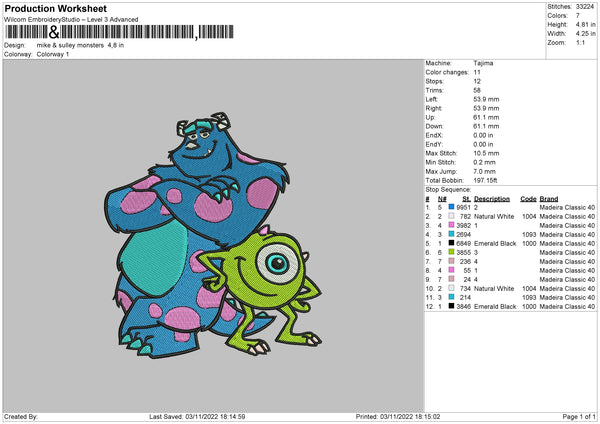600x424 pixels.
Task: Click the Total Bobbin value '197.15ft'
Action: (x=485, y=180)
